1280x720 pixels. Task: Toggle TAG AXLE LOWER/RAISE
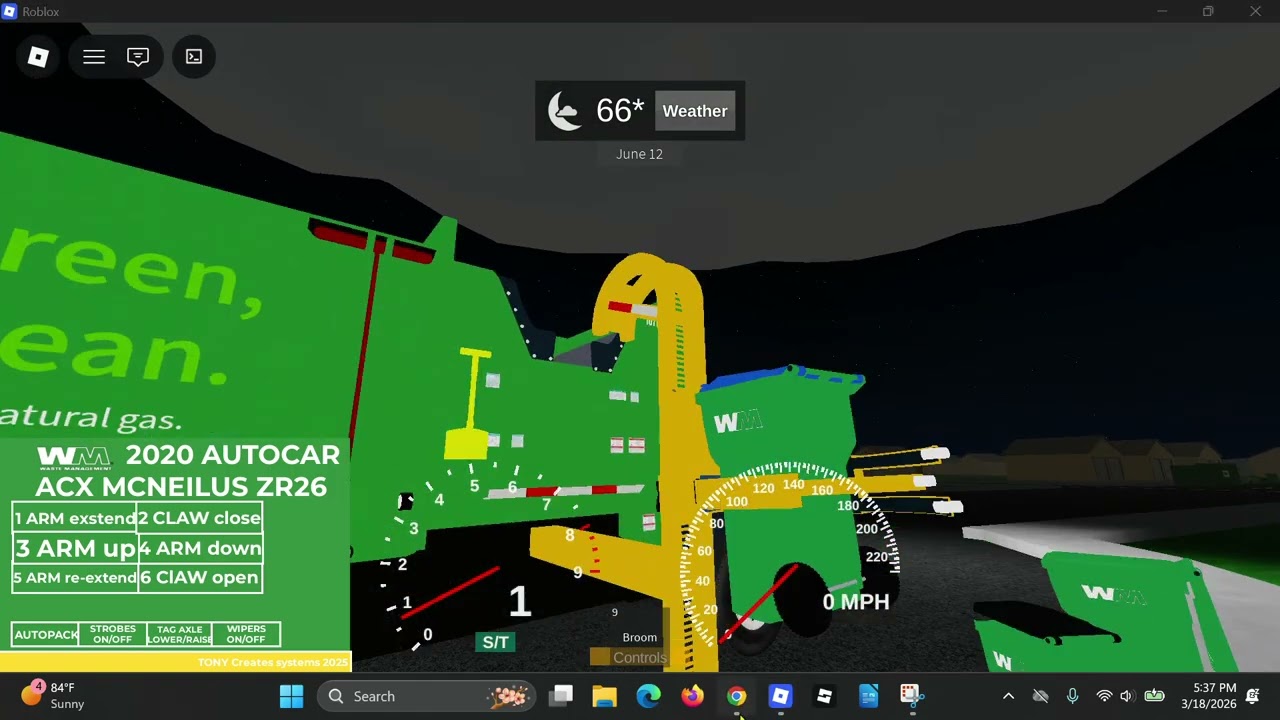point(179,635)
